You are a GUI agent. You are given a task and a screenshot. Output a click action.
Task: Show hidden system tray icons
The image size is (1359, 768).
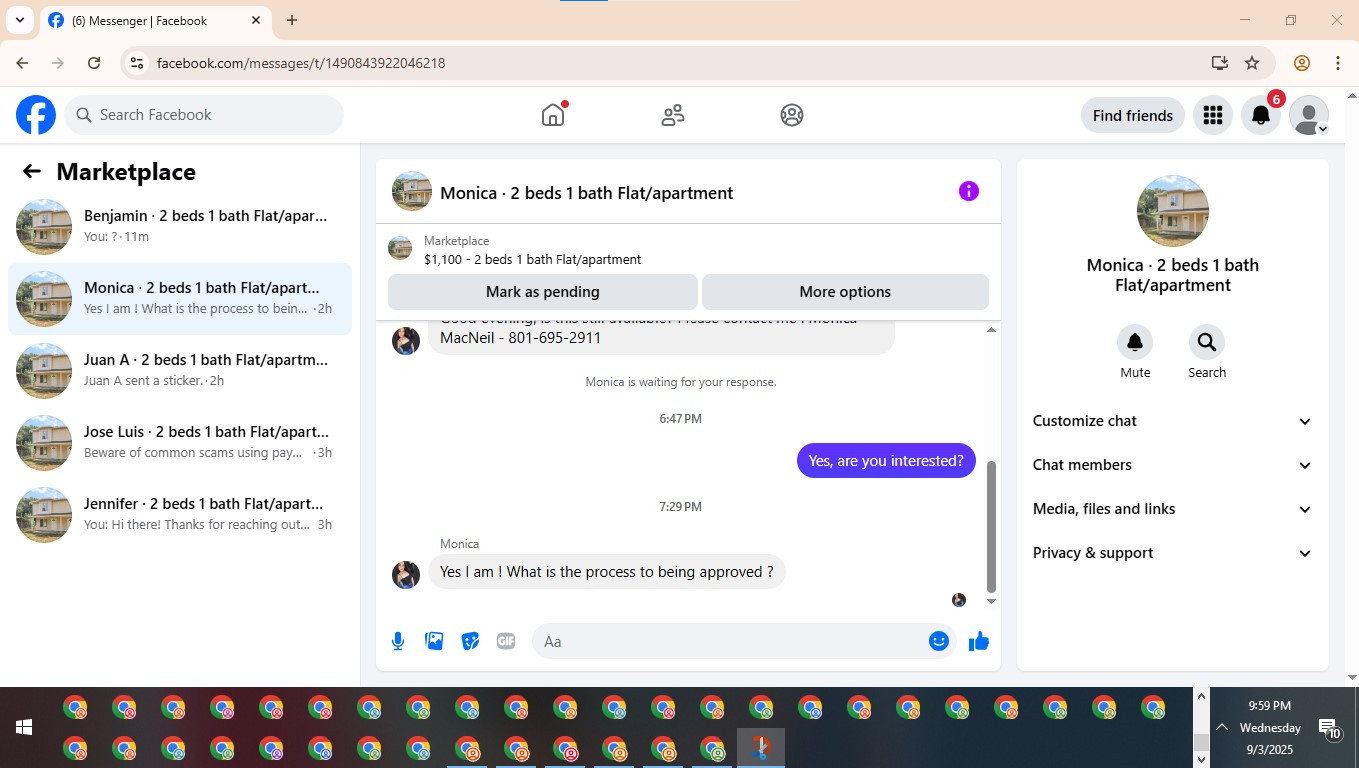click(1222, 727)
